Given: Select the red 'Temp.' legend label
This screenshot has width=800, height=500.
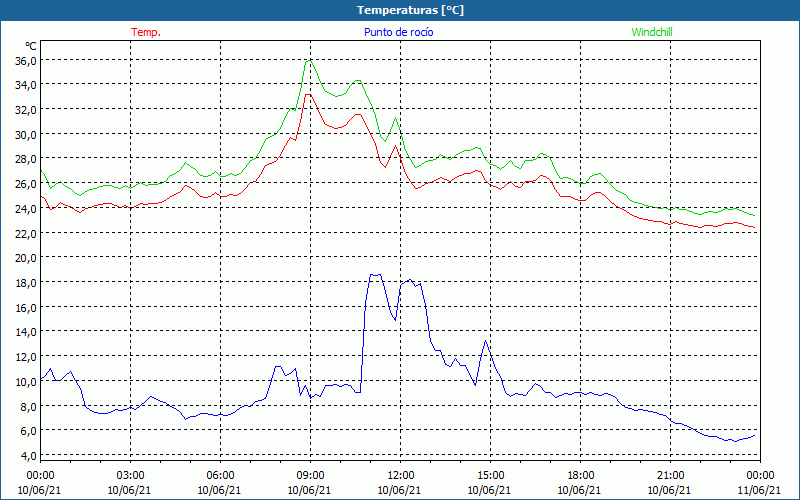Looking at the screenshot, I should [146, 32].
